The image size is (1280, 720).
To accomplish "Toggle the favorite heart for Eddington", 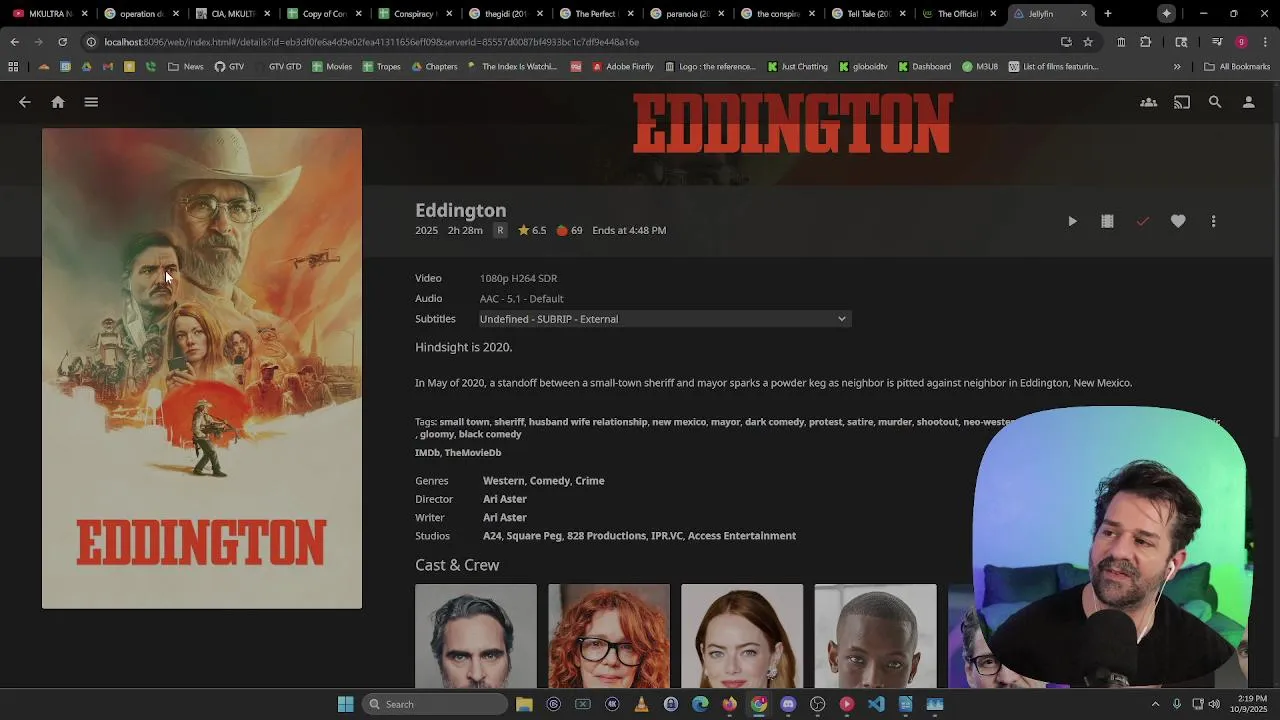I will (1178, 221).
